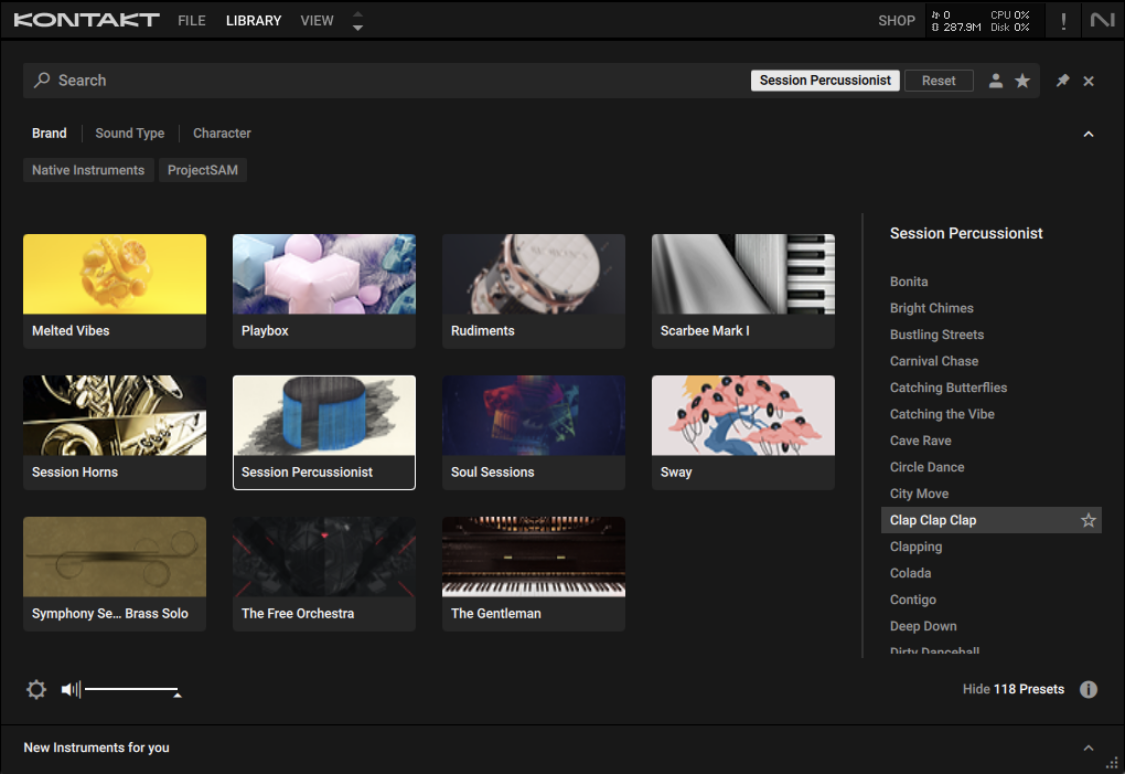This screenshot has height=774, width=1125.
Task: Hide the 118 Presets list
Action: point(1013,689)
